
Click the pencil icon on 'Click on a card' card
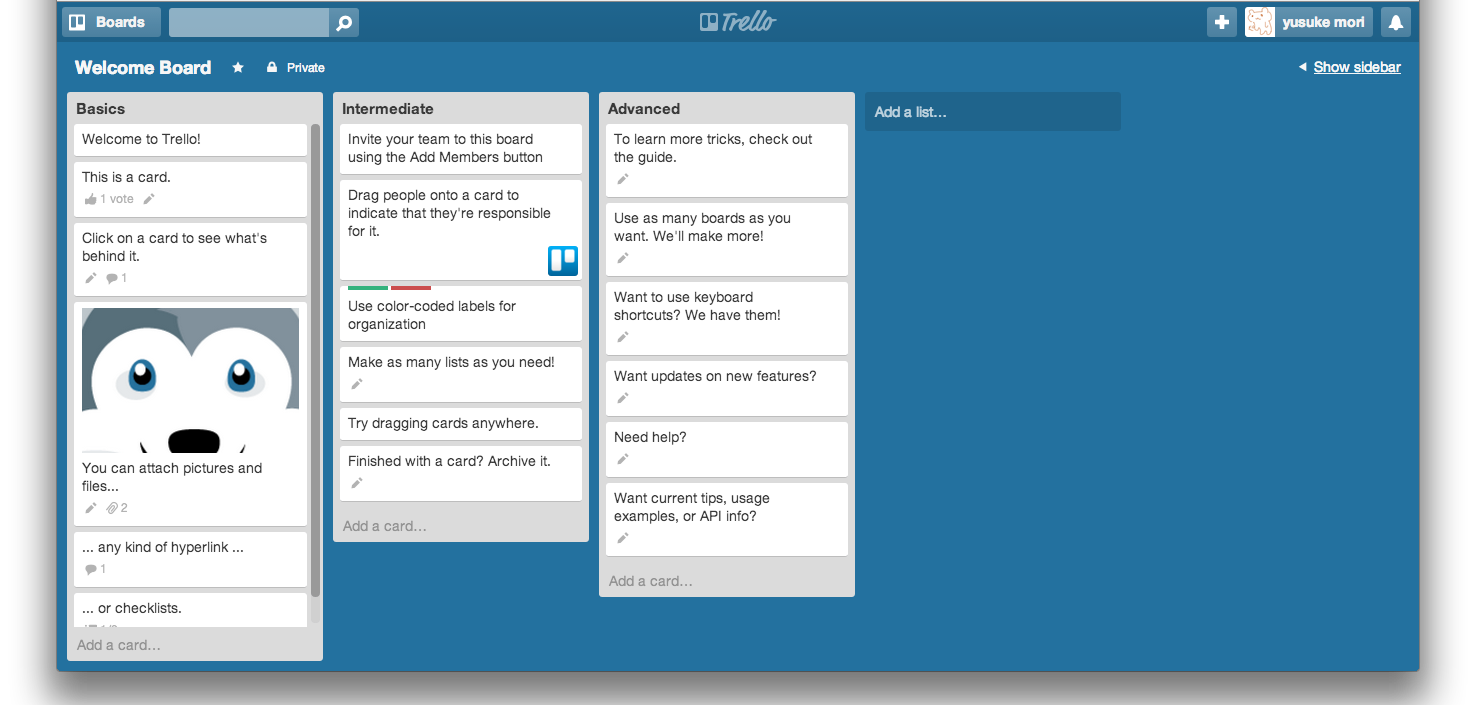coord(91,278)
